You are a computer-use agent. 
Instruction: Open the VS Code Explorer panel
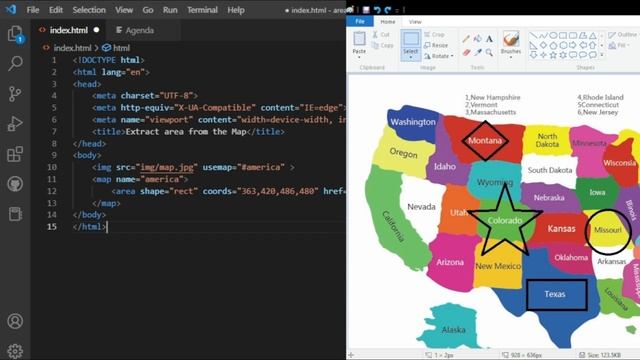point(15,34)
